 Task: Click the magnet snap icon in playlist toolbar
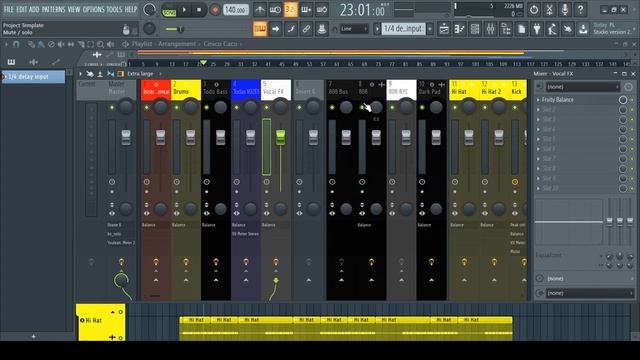pos(16,44)
